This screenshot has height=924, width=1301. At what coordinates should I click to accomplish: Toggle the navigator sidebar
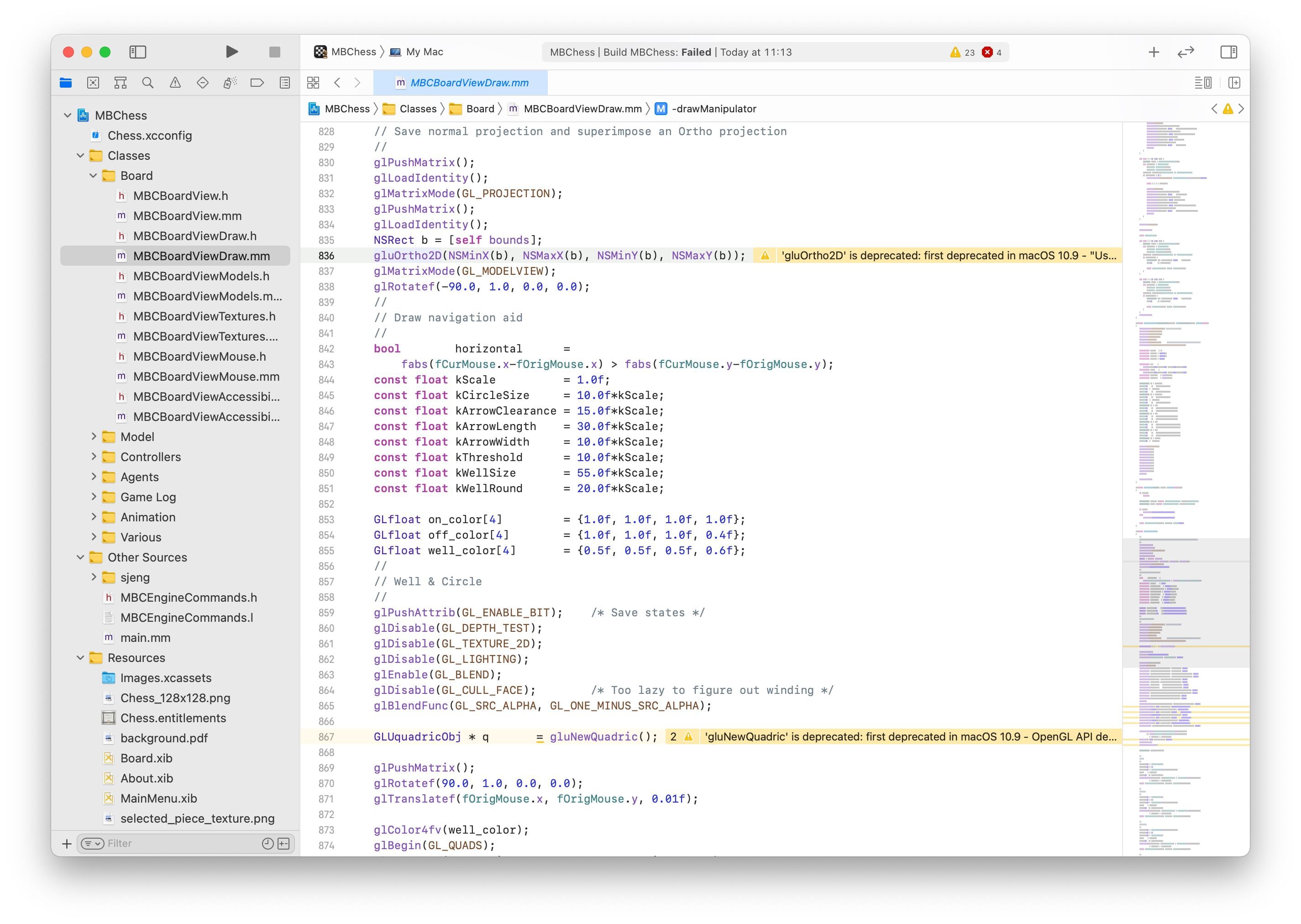(x=138, y=52)
